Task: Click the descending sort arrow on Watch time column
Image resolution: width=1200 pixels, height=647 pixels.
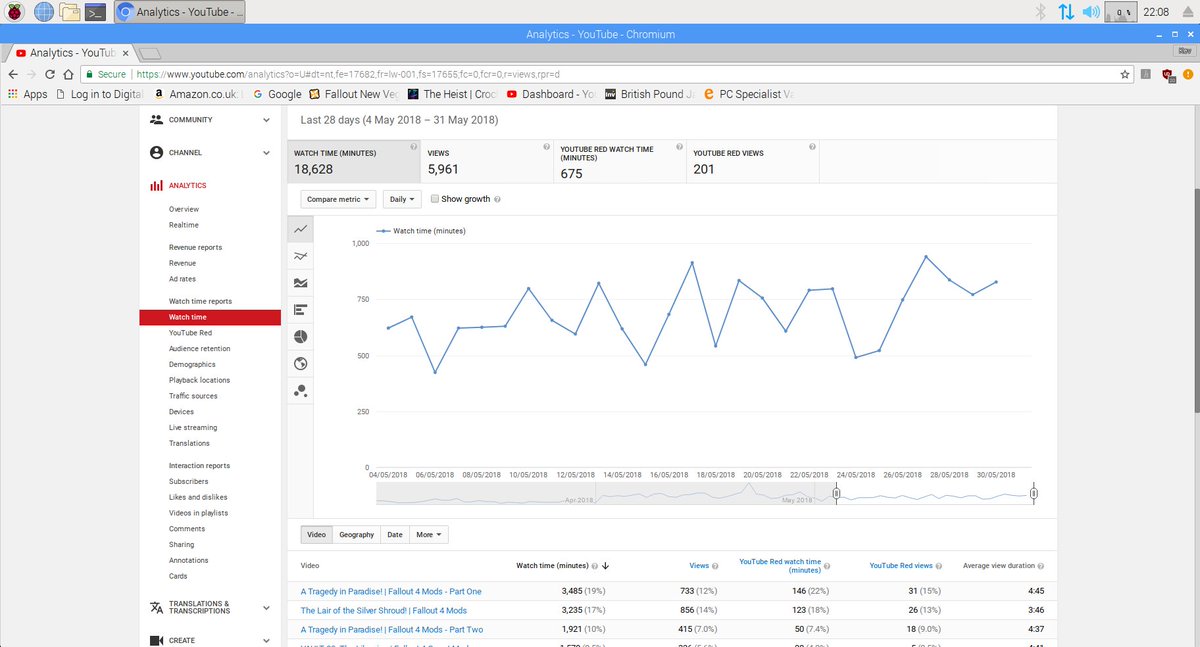Action: tap(606, 566)
